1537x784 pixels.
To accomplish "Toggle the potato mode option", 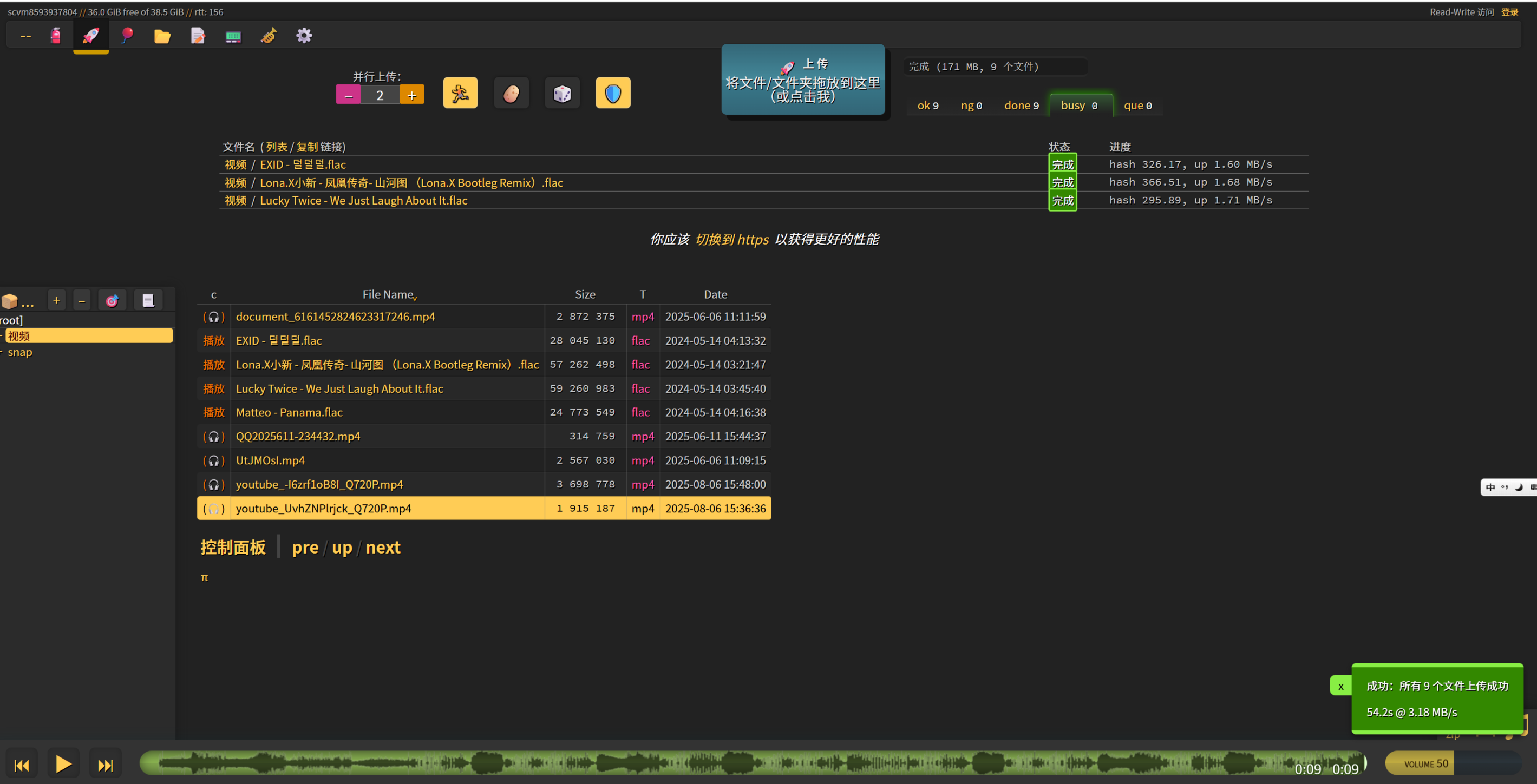I will [x=511, y=94].
